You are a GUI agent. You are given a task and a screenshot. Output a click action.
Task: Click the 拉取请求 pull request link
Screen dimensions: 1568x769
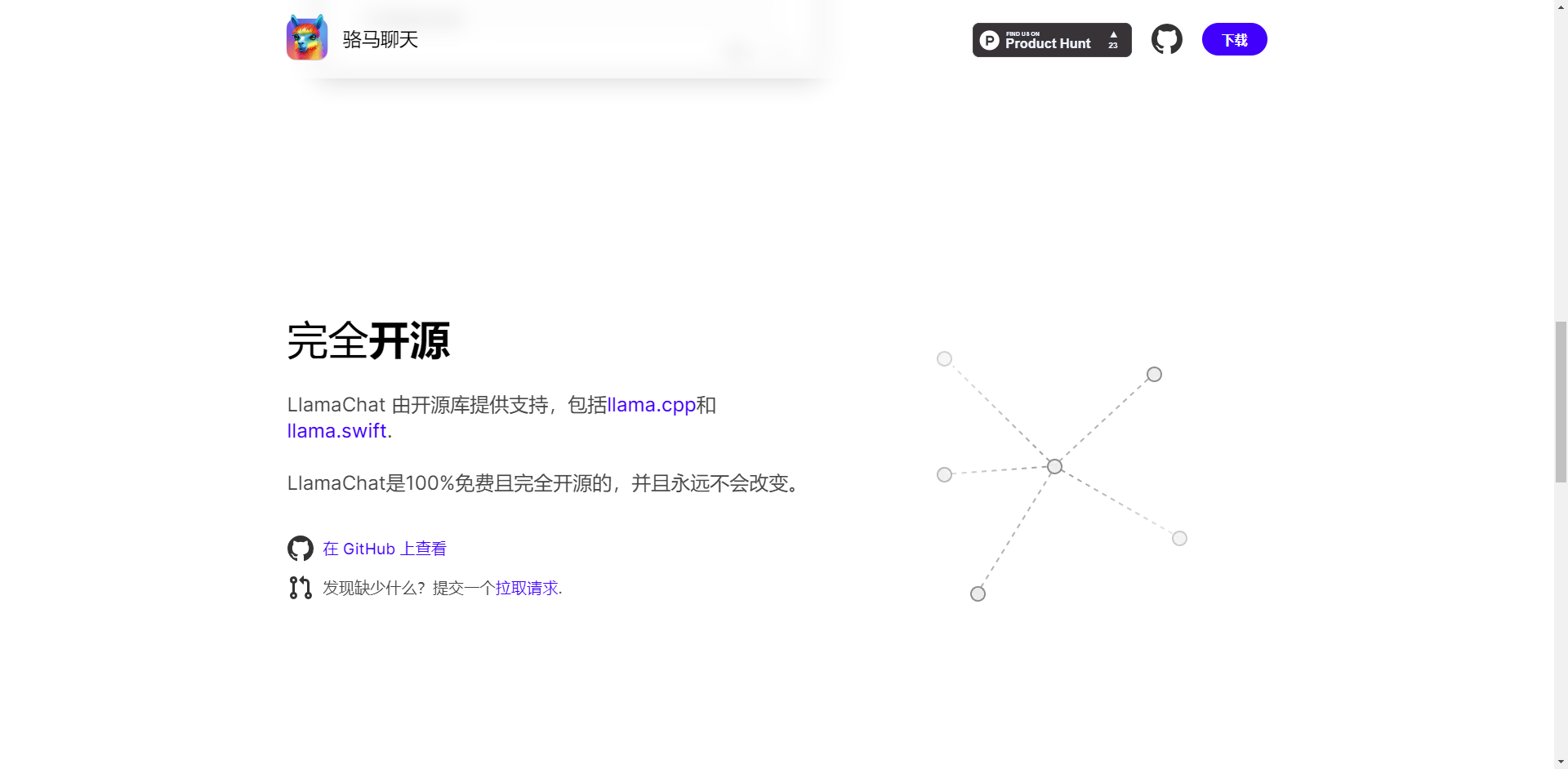(527, 588)
